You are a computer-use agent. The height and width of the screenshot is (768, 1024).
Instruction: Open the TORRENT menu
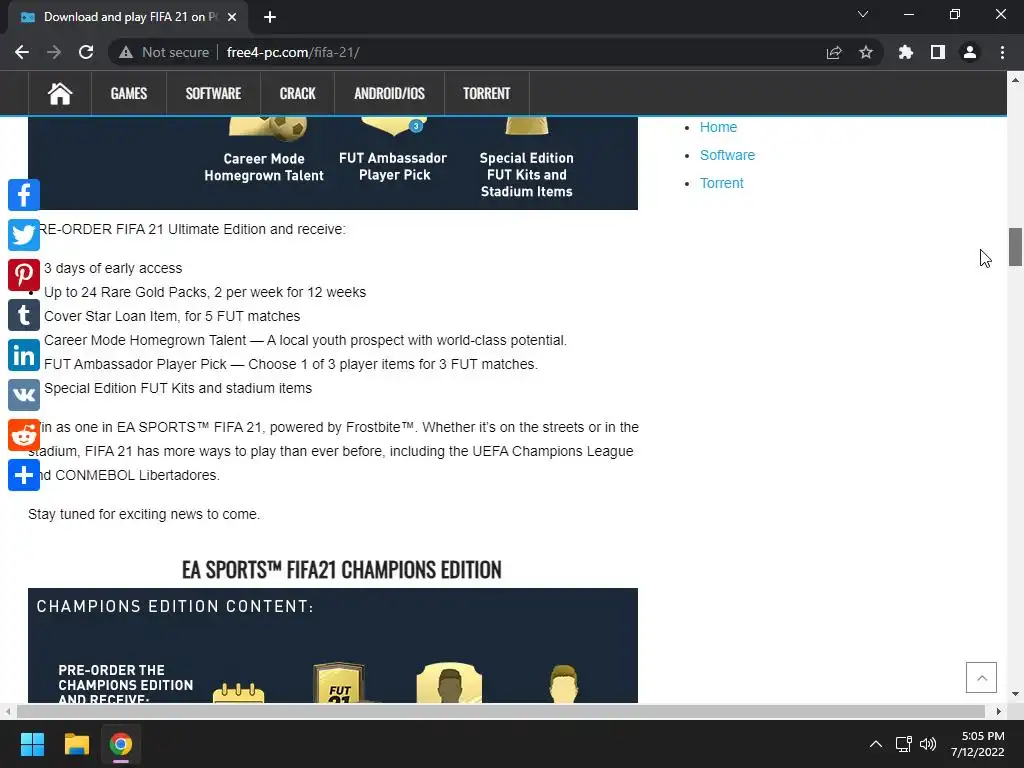[x=487, y=93]
